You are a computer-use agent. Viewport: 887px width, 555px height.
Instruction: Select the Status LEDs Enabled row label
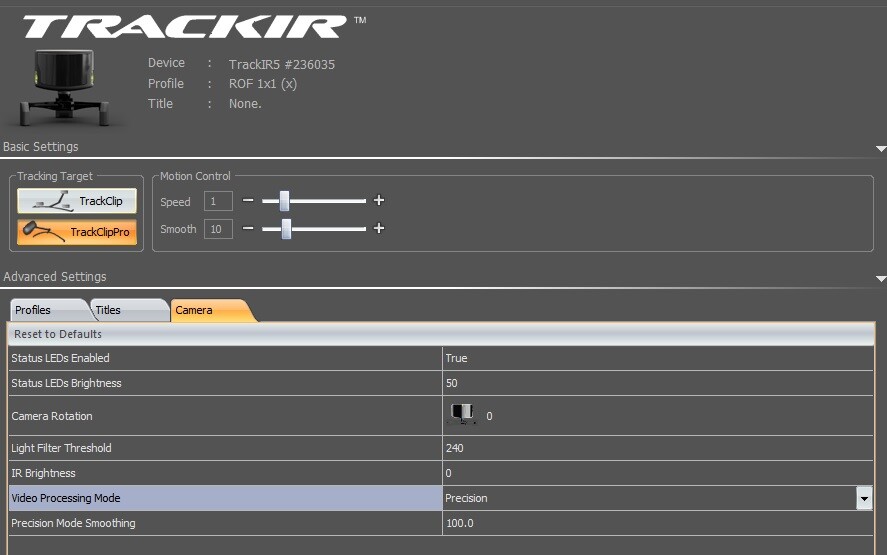pos(60,358)
